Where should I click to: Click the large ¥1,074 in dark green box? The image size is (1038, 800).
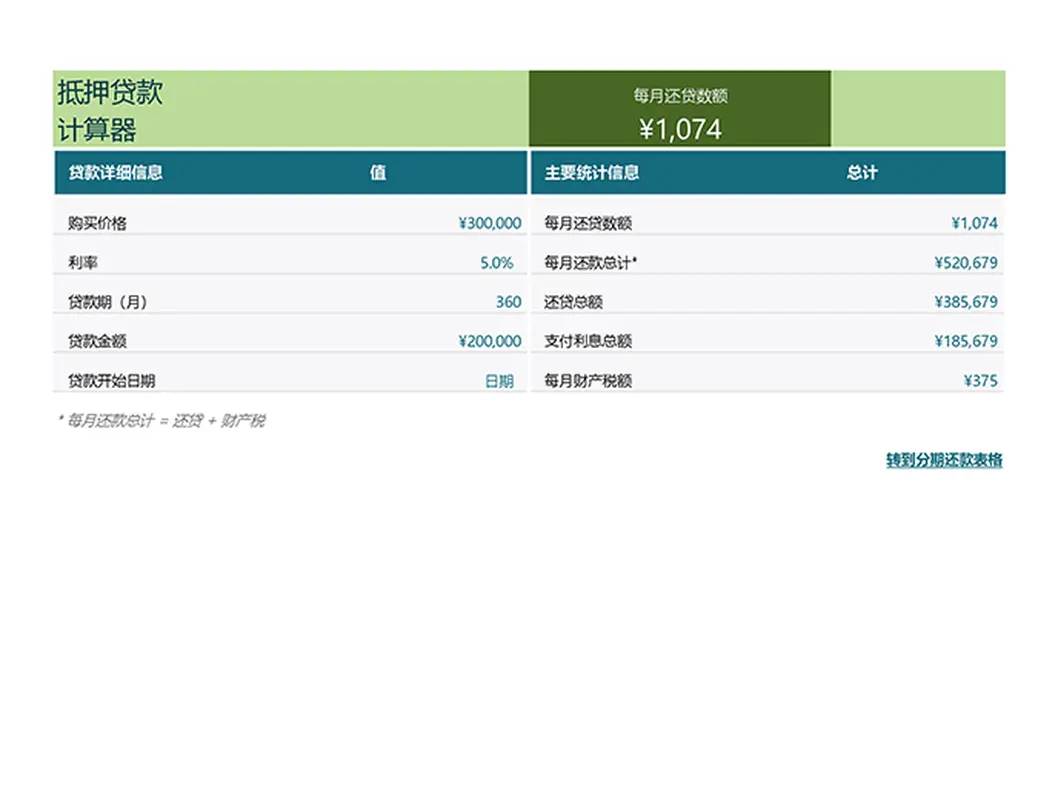click(x=680, y=129)
